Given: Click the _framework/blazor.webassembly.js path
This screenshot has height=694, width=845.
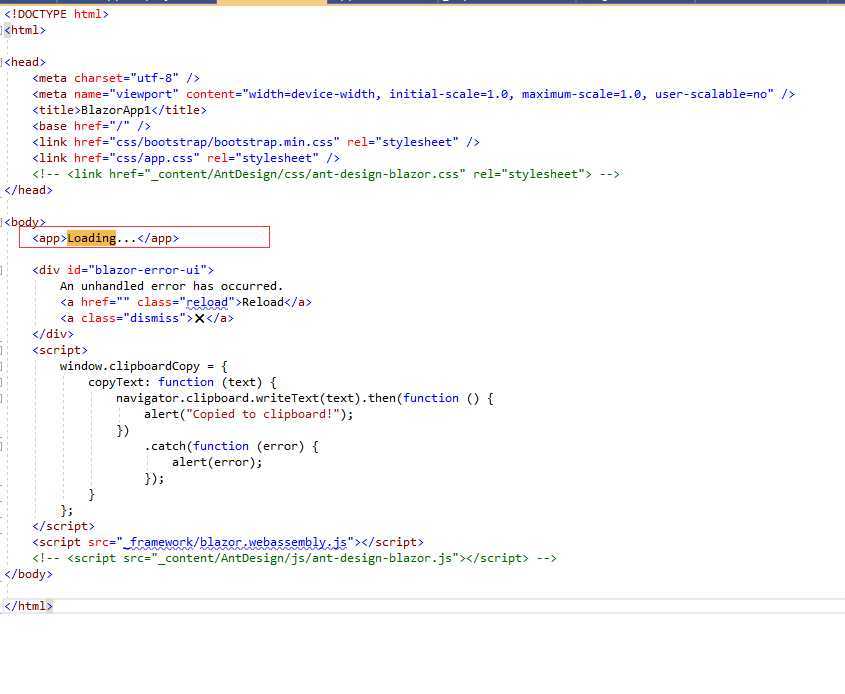Looking at the screenshot, I should (235, 542).
